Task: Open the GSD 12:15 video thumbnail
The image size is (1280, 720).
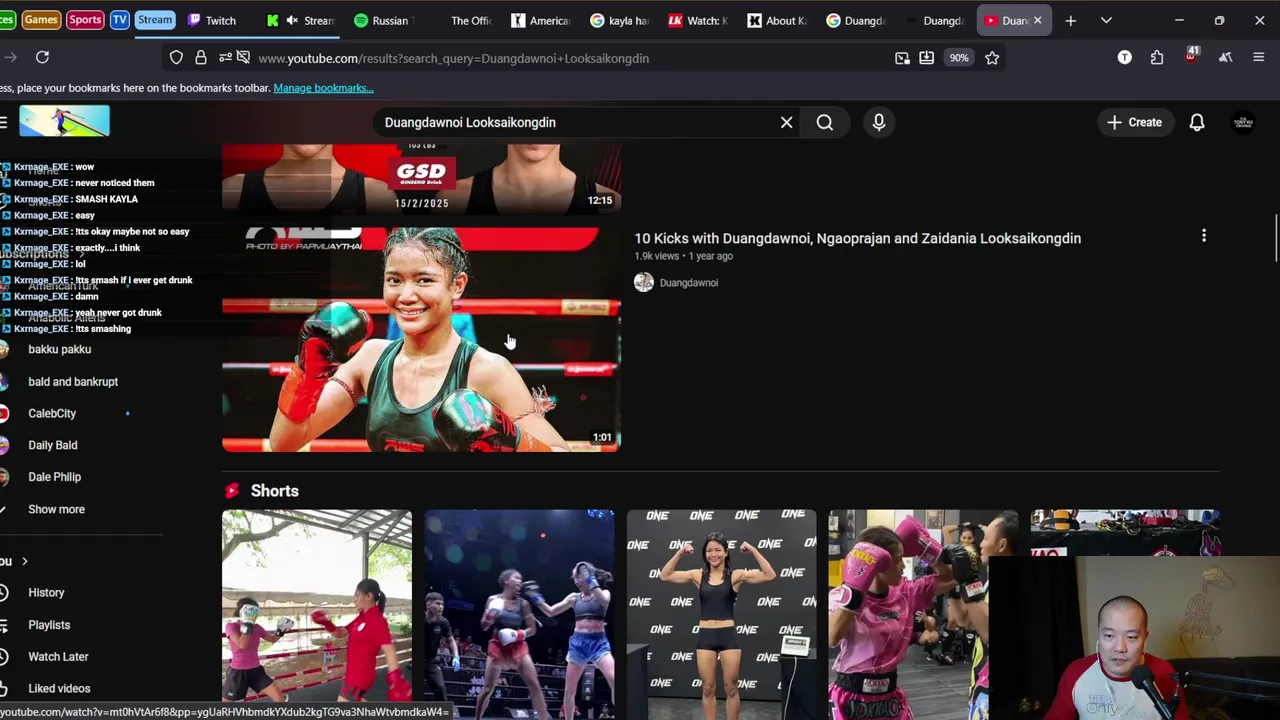Action: pyautogui.click(x=421, y=178)
